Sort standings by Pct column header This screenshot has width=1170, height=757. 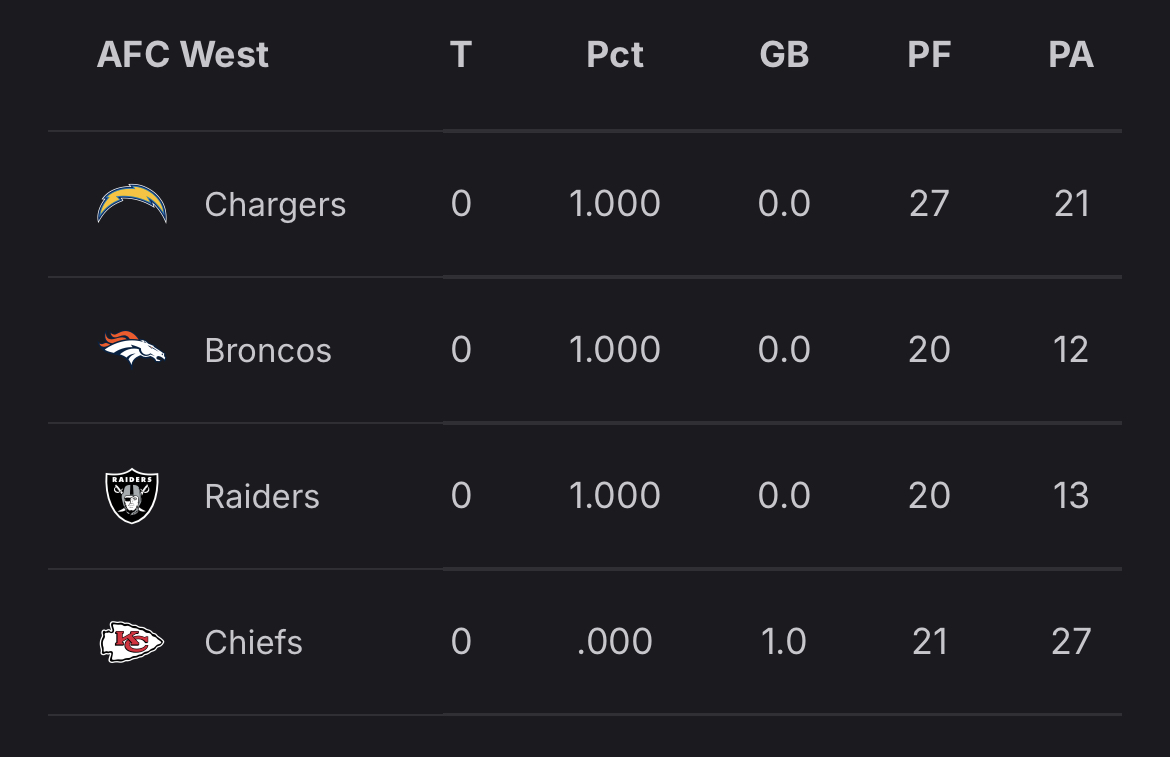(615, 55)
